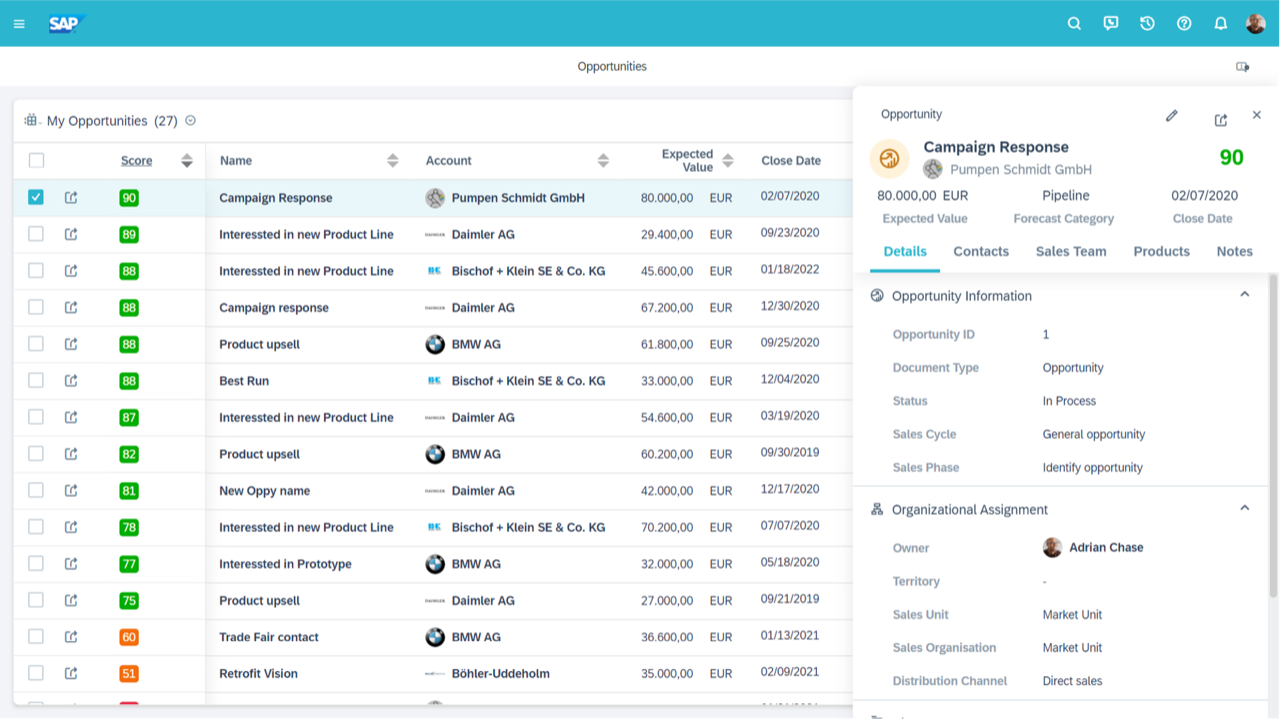
Task: Sort by the Score column header
Action: (x=137, y=161)
